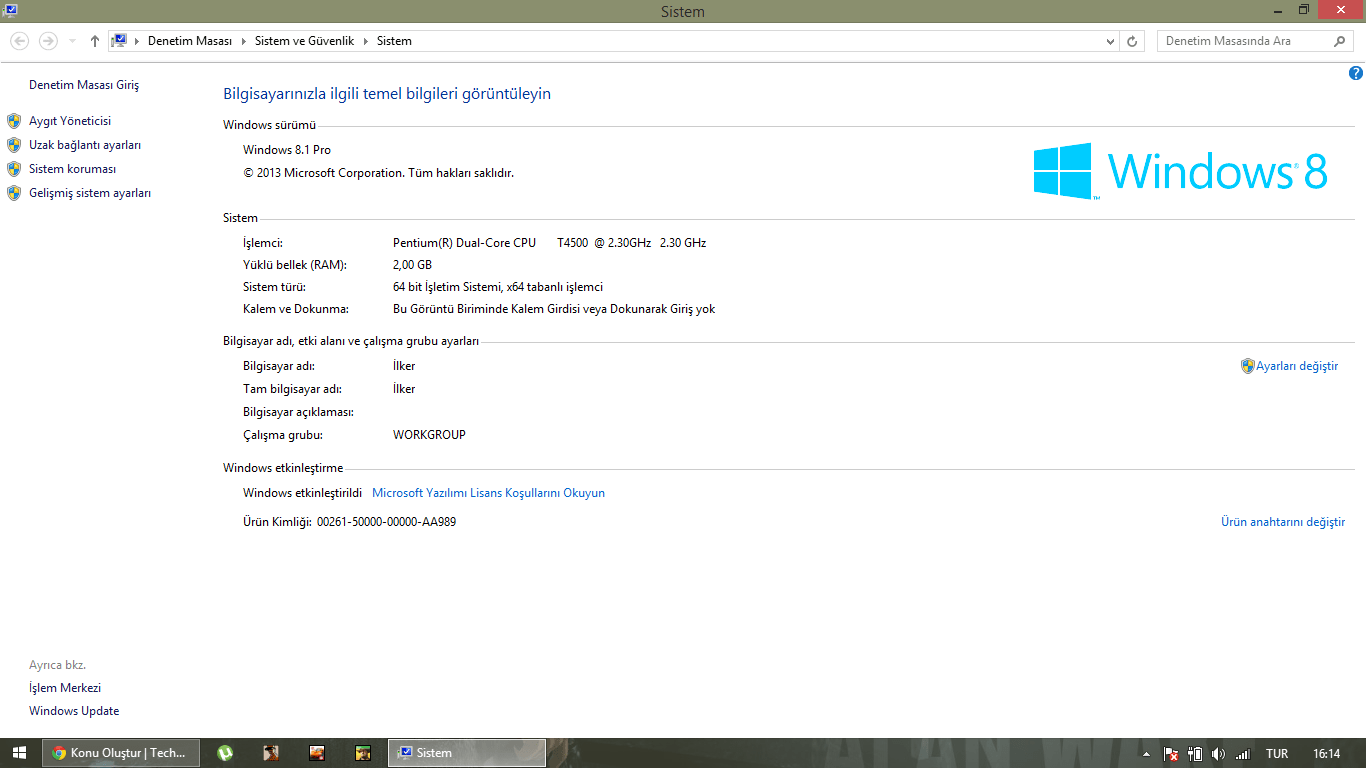Select Sistem window taskbar button

click(x=467, y=753)
